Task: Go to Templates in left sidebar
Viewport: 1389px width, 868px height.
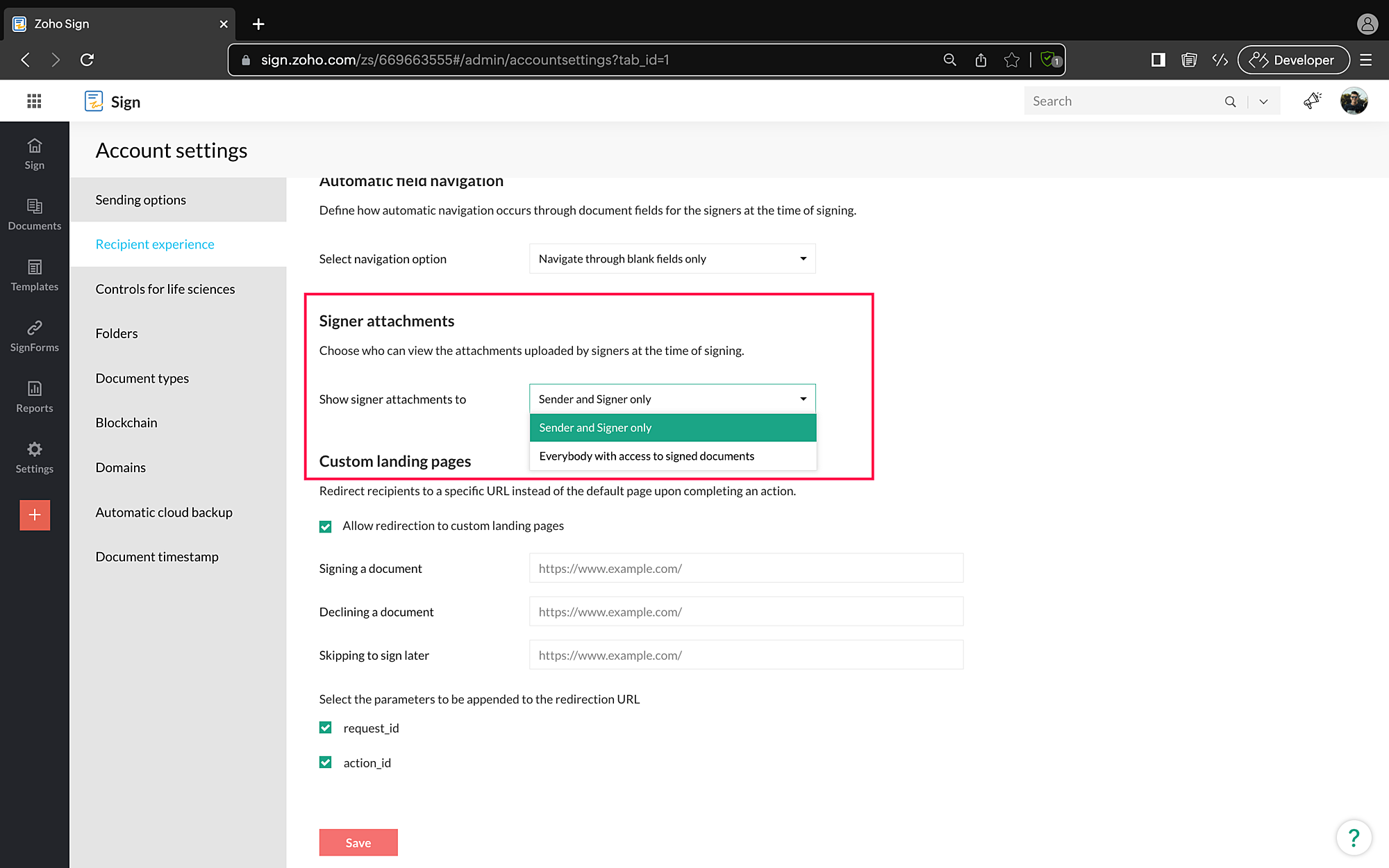Action: [34, 275]
